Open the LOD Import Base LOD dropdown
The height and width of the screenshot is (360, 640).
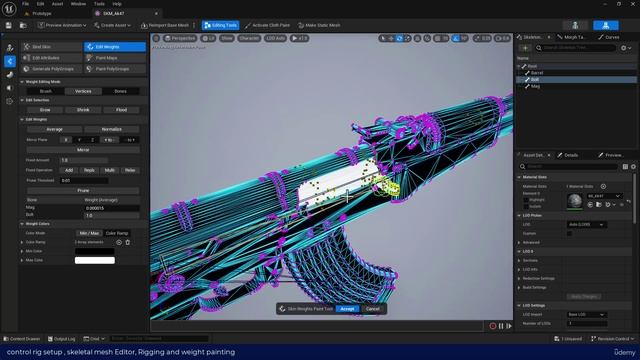(x=587, y=315)
